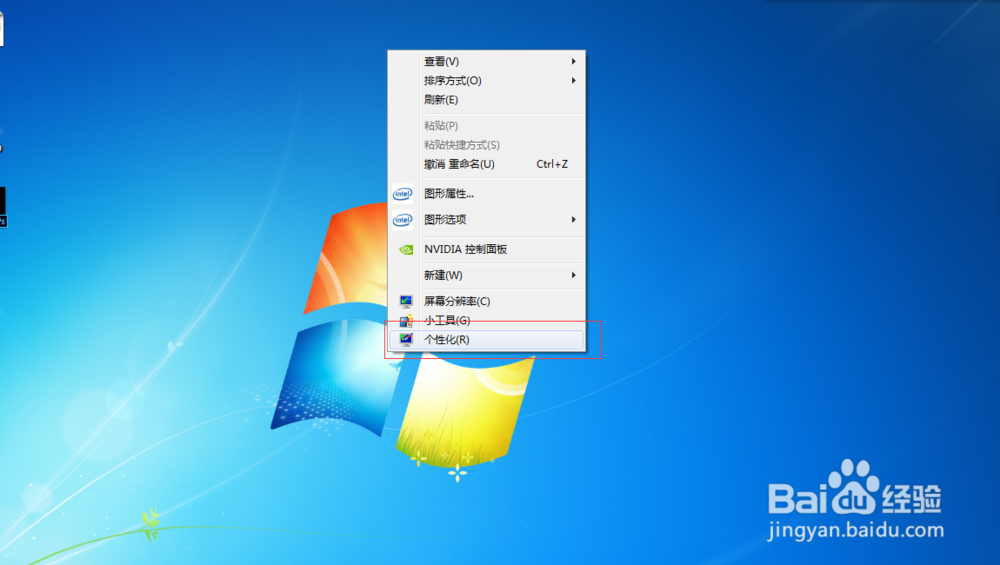Open the 图形选项 submenu
1000x565 pixels.
[x=486, y=219]
